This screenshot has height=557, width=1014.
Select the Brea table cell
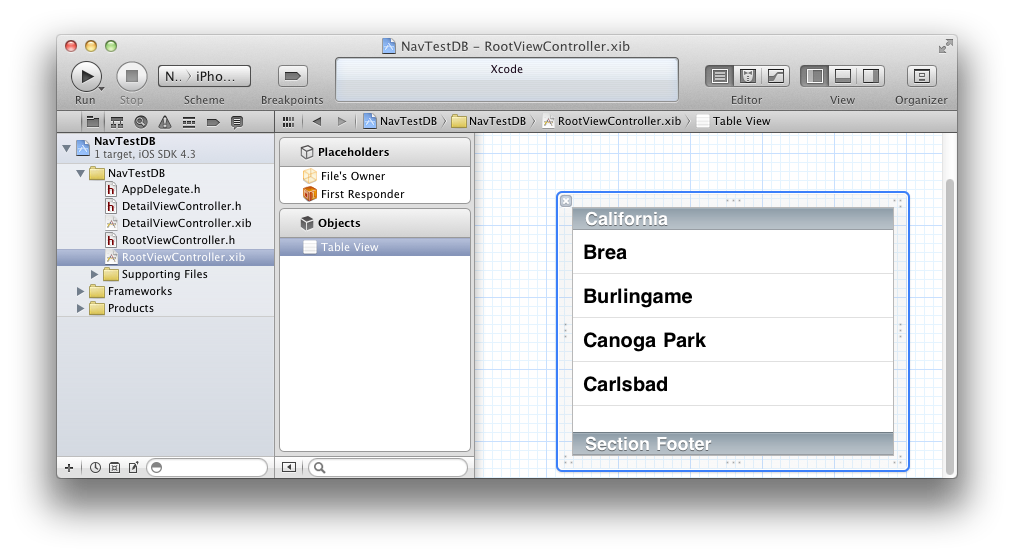(x=733, y=252)
